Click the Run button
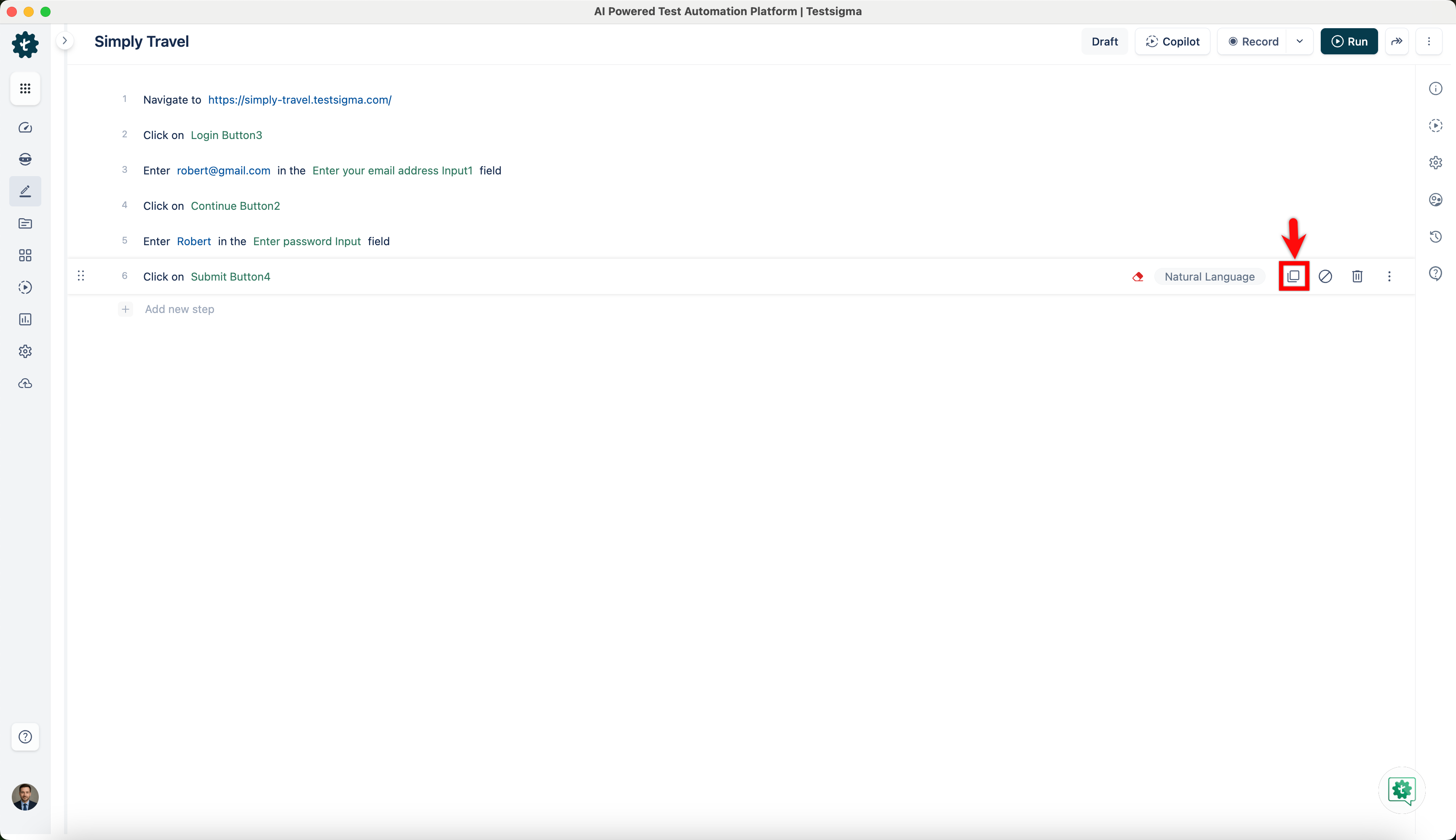The height and width of the screenshot is (840, 1456). (1349, 42)
